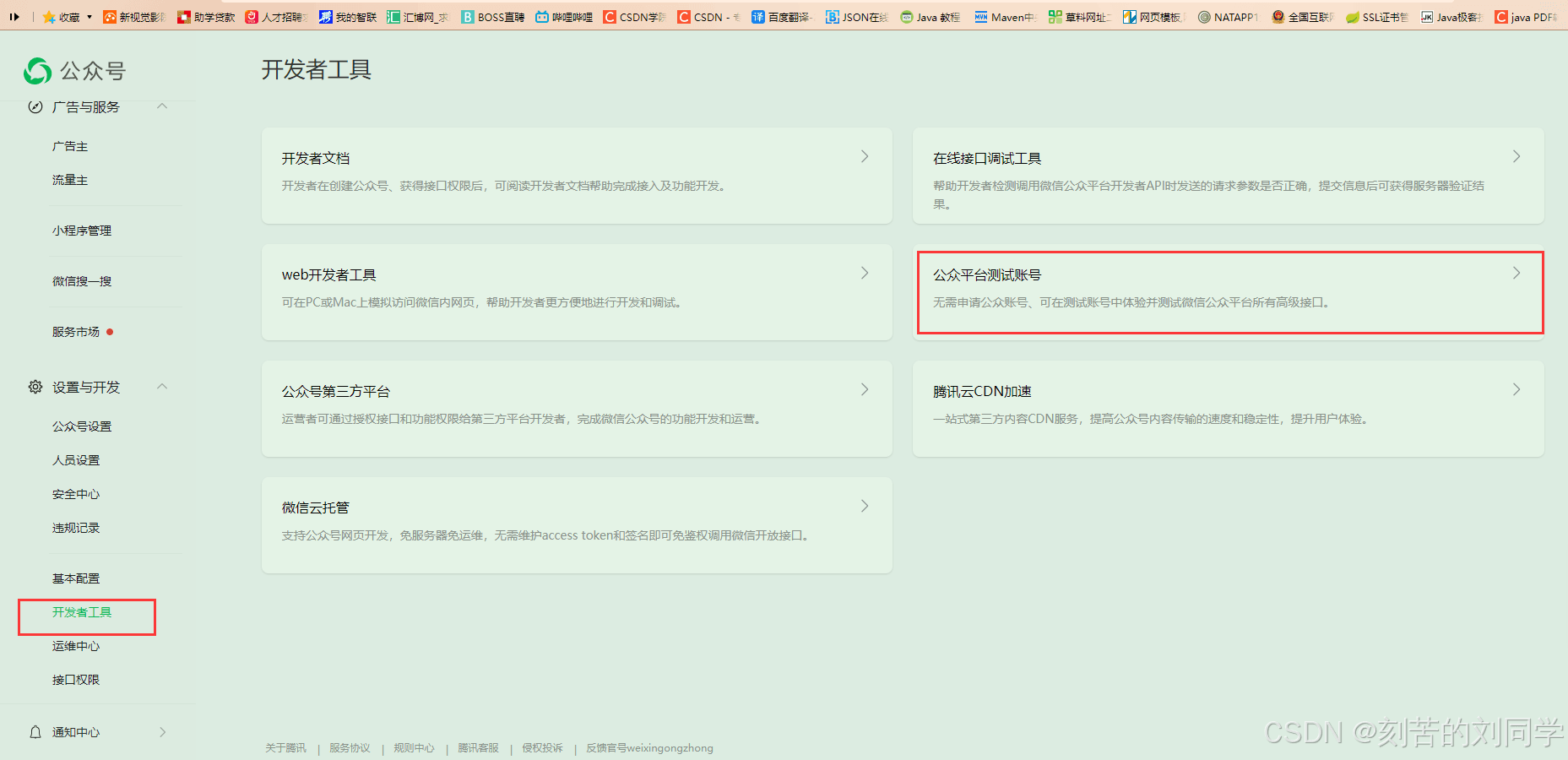Screen dimensions: 1568x760
Task: Open the 新视觉影 bookmark
Action: pyautogui.click(x=133, y=17)
